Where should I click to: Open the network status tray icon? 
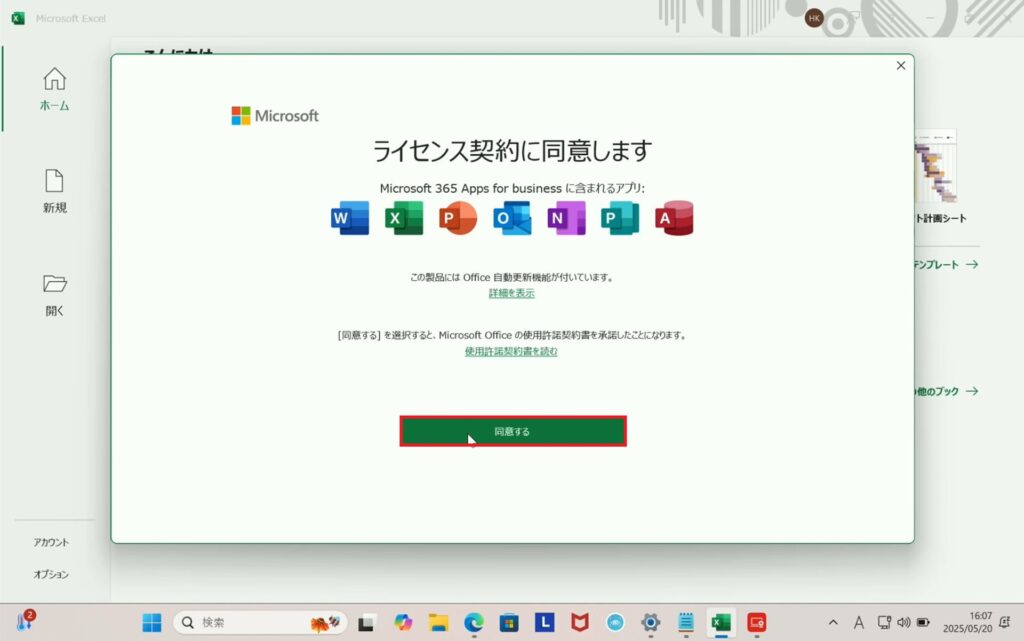point(884,623)
